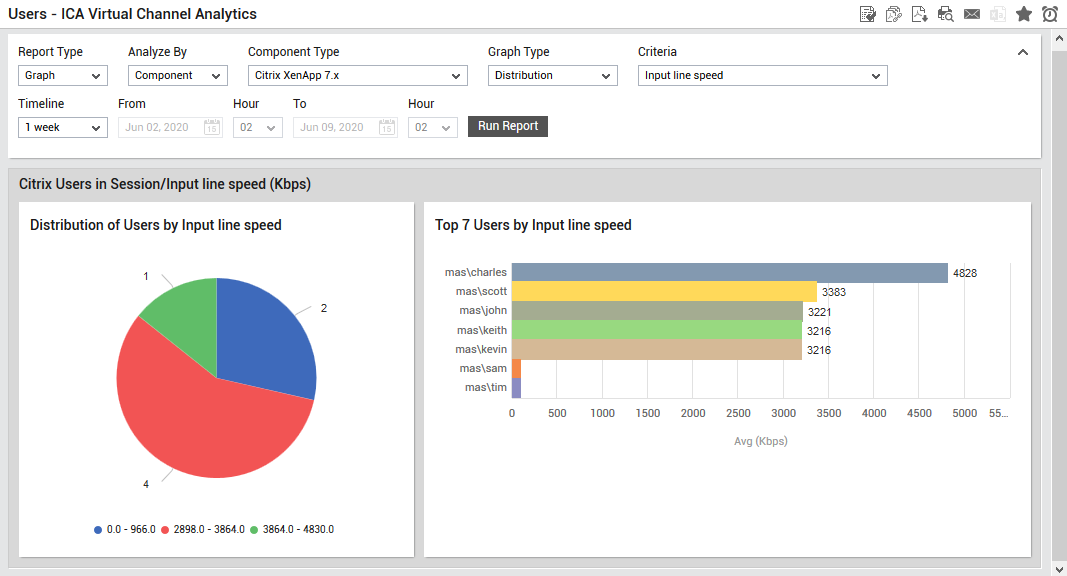The width and height of the screenshot is (1067, 576).
Task: Click the scroll down arrow of the page scrollbar
Action: pos(1059,569)
